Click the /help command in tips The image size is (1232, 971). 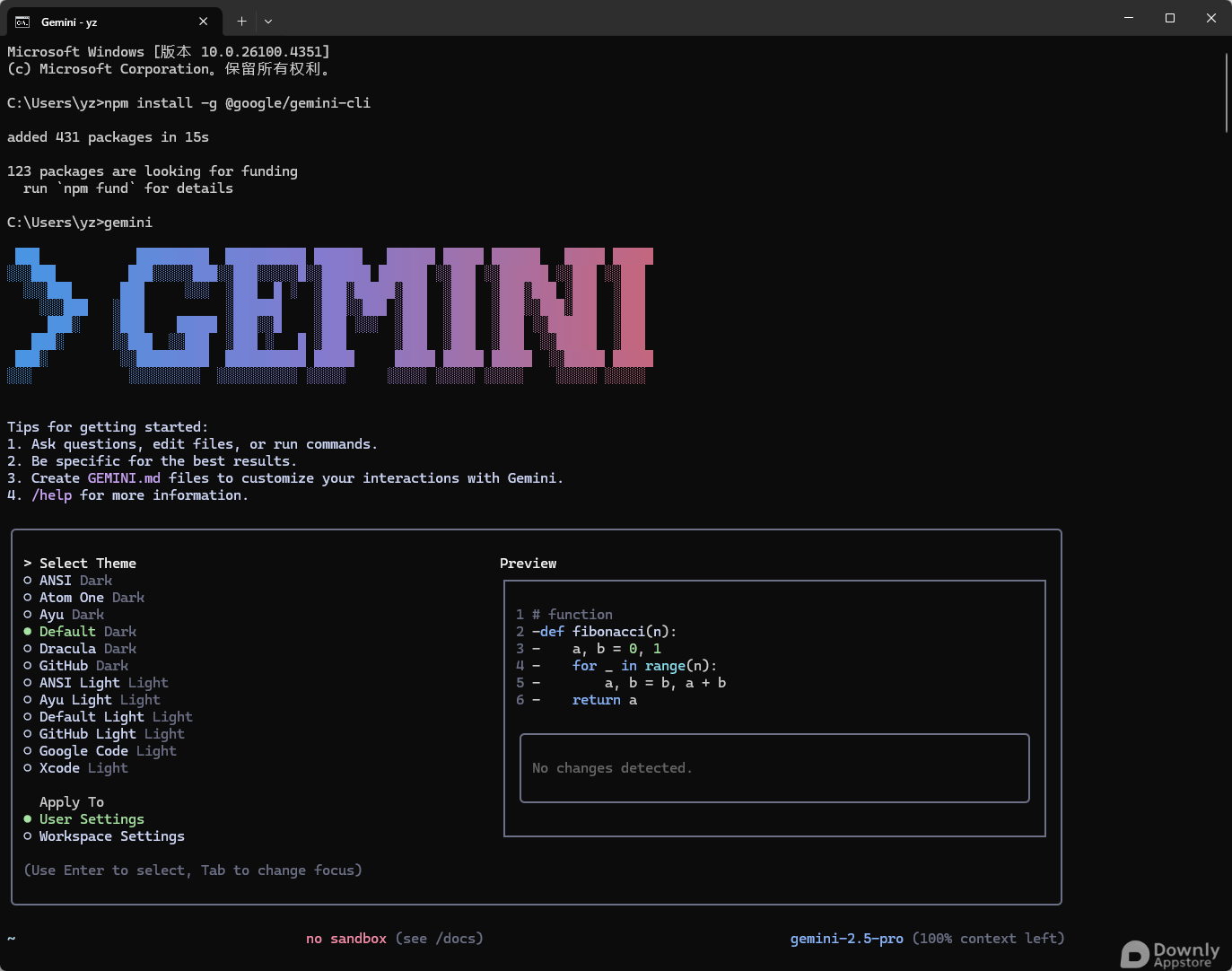52,495
